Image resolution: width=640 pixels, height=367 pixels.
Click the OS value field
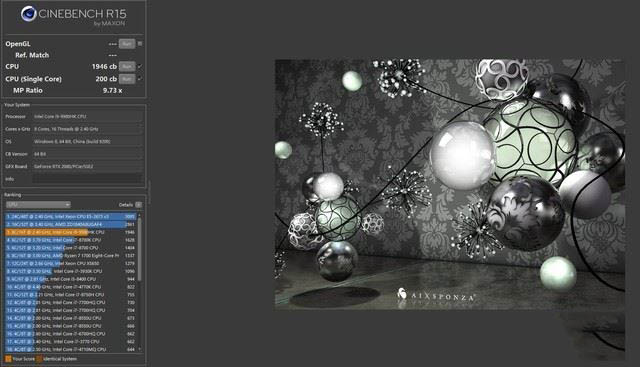[88, 142]
